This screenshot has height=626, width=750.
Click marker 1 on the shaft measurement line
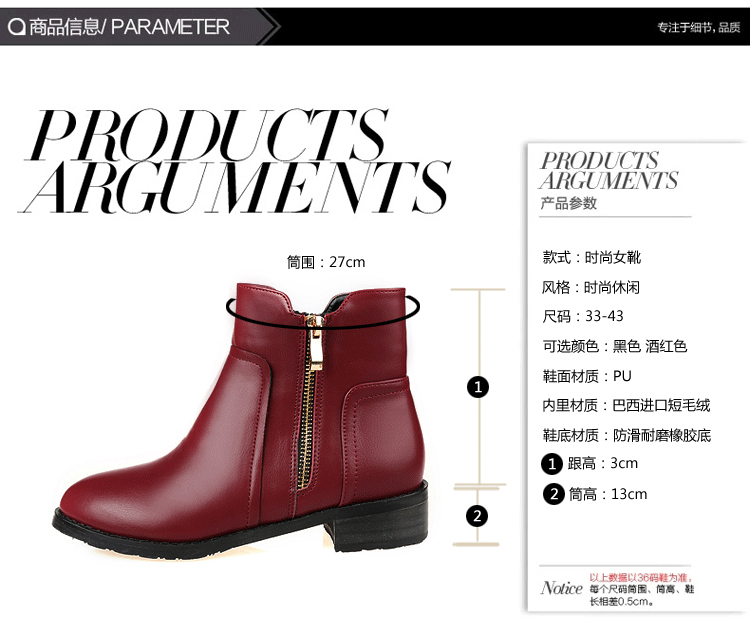478,387
